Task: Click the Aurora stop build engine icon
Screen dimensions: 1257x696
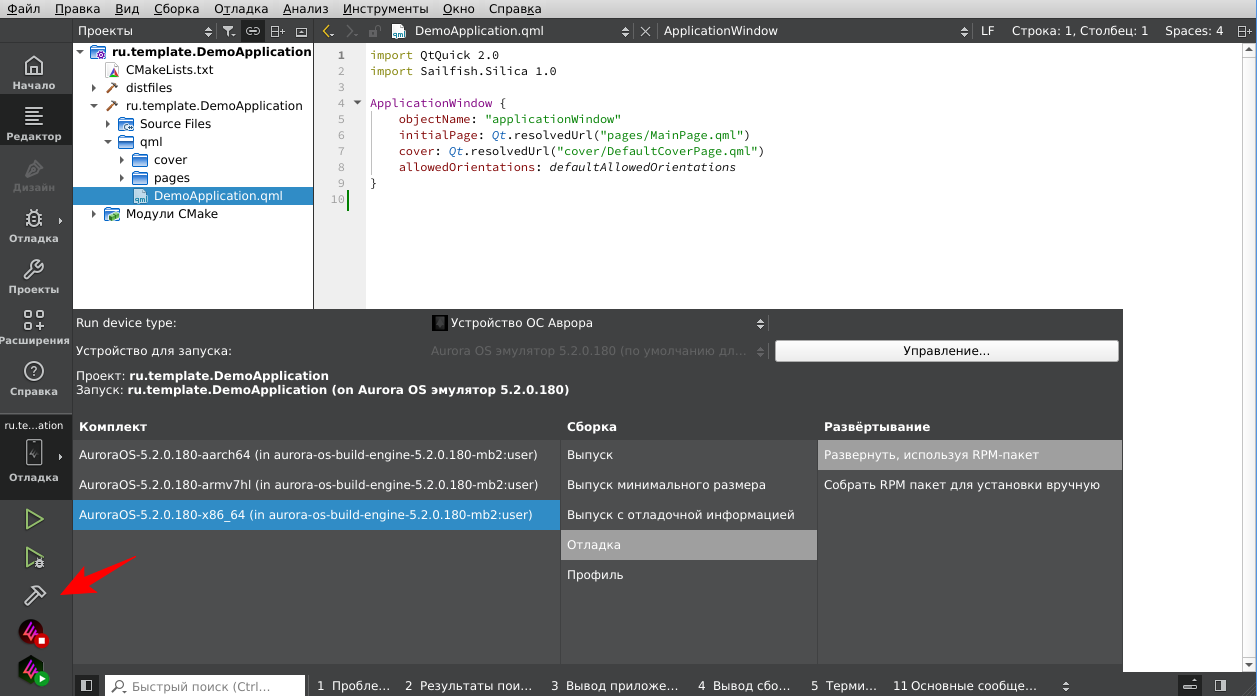Action: (x=33, y=633)
